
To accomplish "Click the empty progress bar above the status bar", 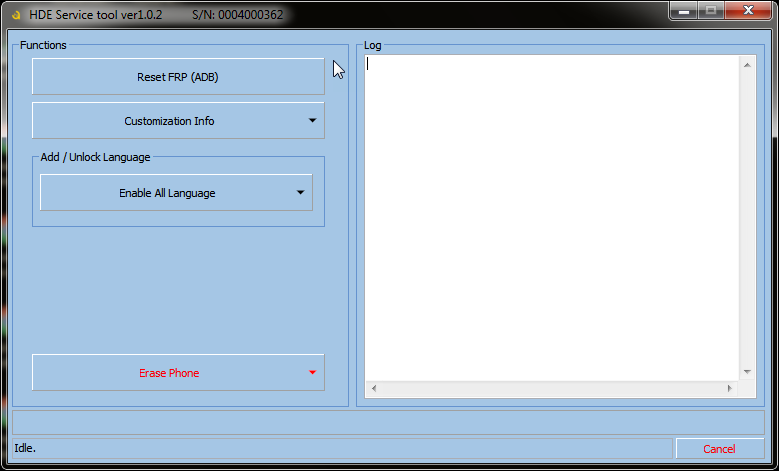I will [388, 422].
